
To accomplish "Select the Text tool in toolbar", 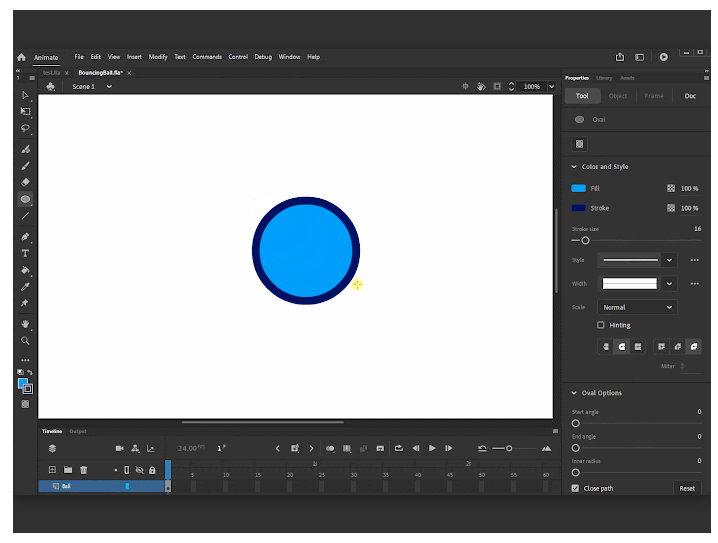I will (x=25, y=253).
